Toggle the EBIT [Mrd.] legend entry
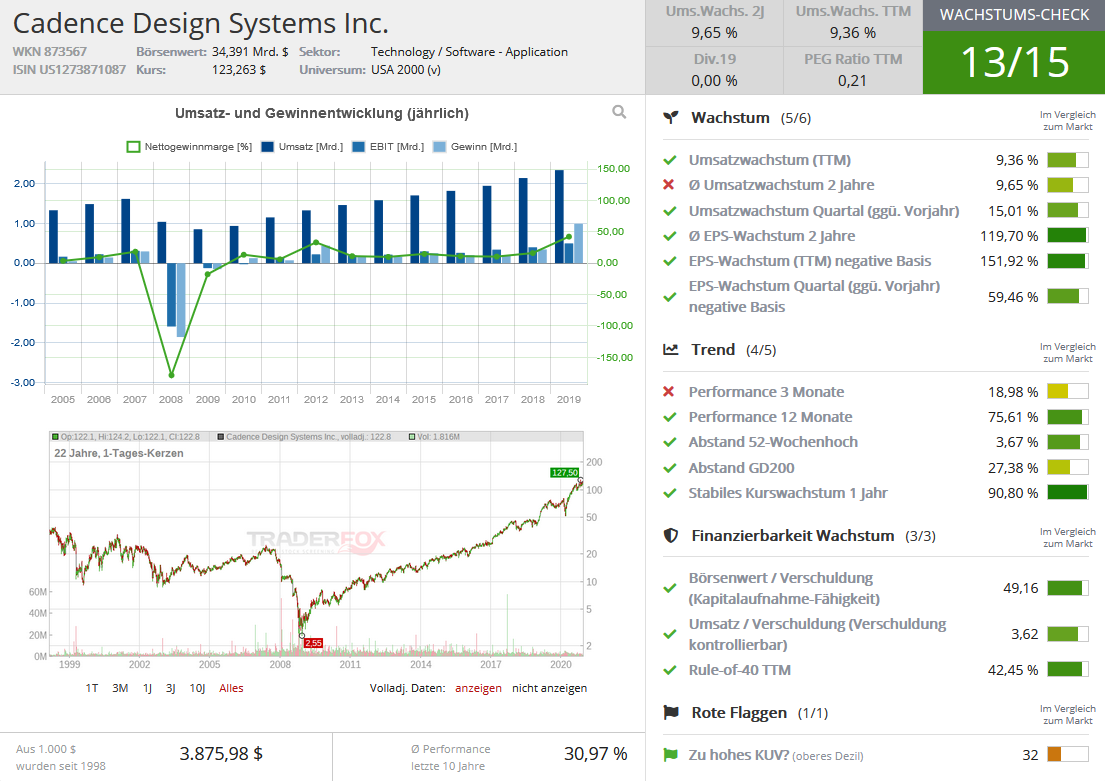The height and width of the screenshot is (781, 1105). (388, 147)
